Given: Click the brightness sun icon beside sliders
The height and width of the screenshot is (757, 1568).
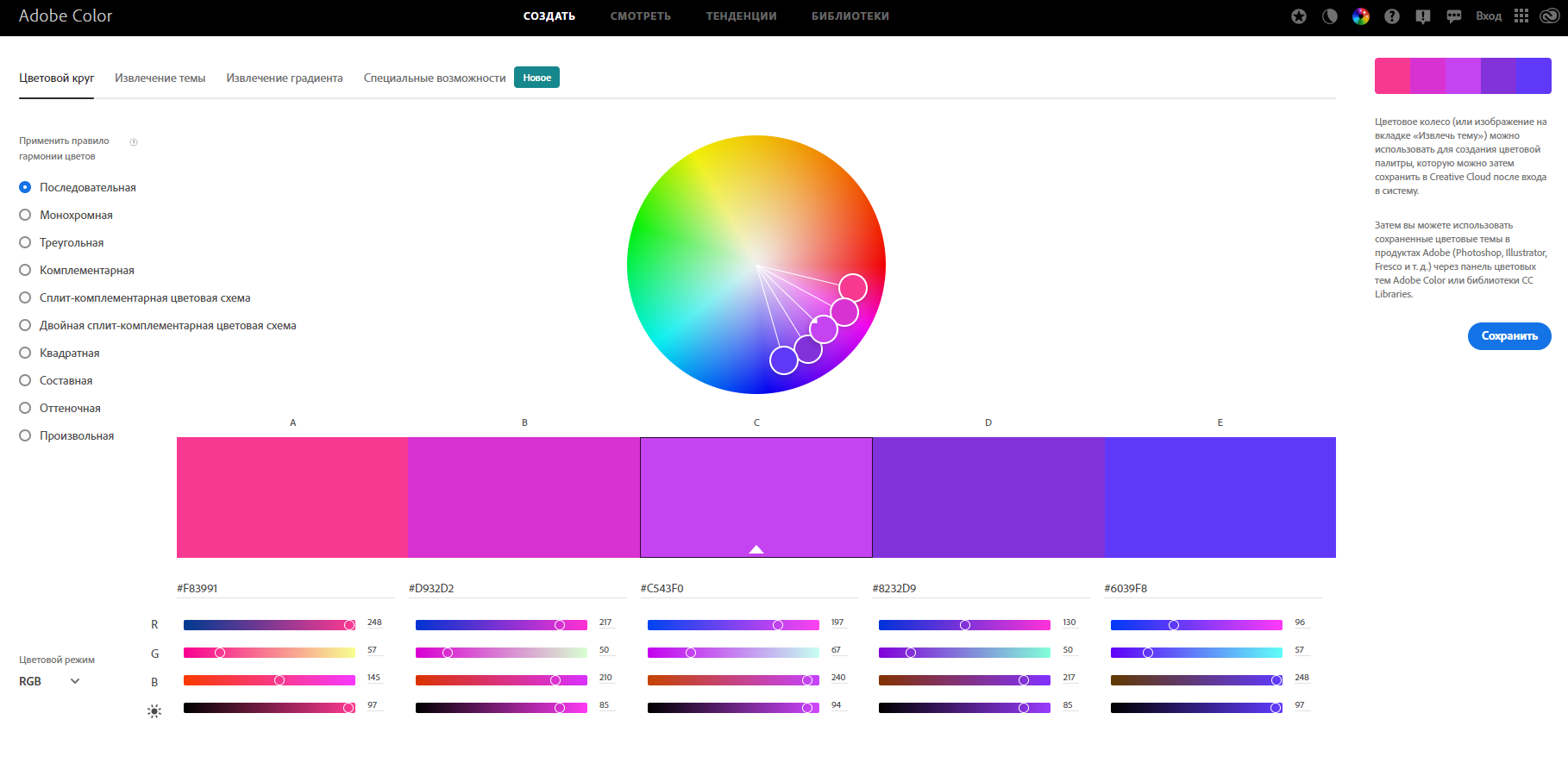Looking at the screenshot, I should coord(154,711).
